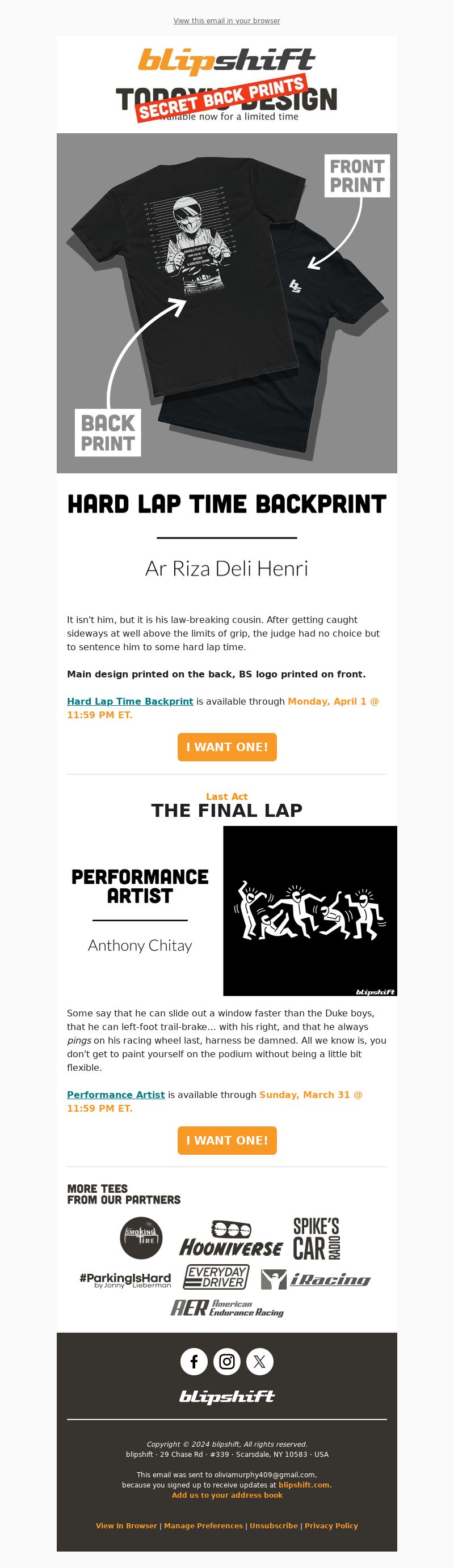Screen dimensions: 454x1568
Task: Click the back print t-shirt hero image
Action: [x=226, y=303]
